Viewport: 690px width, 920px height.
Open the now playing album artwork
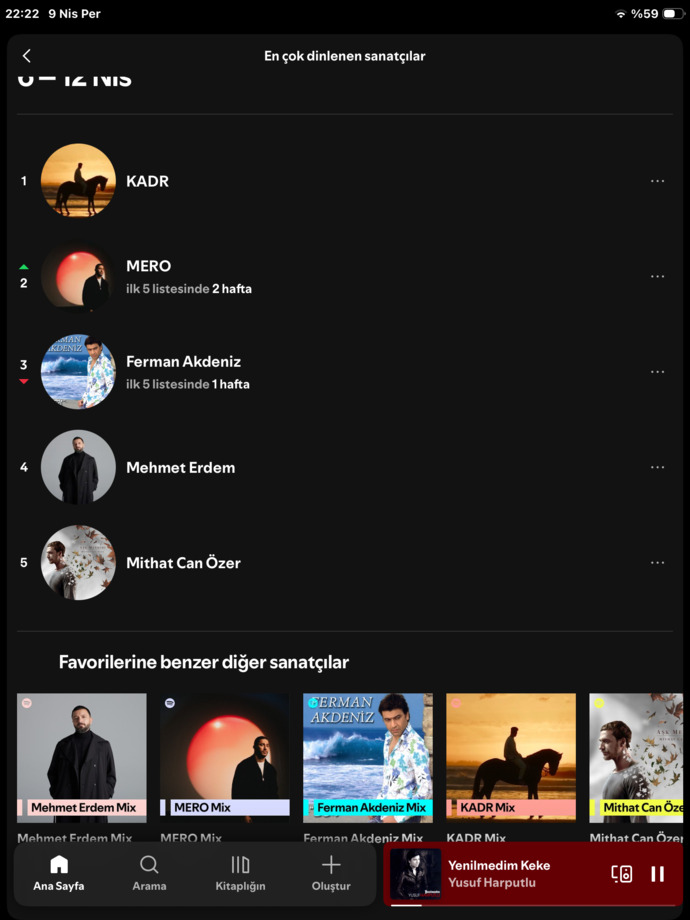coord(415,874)
